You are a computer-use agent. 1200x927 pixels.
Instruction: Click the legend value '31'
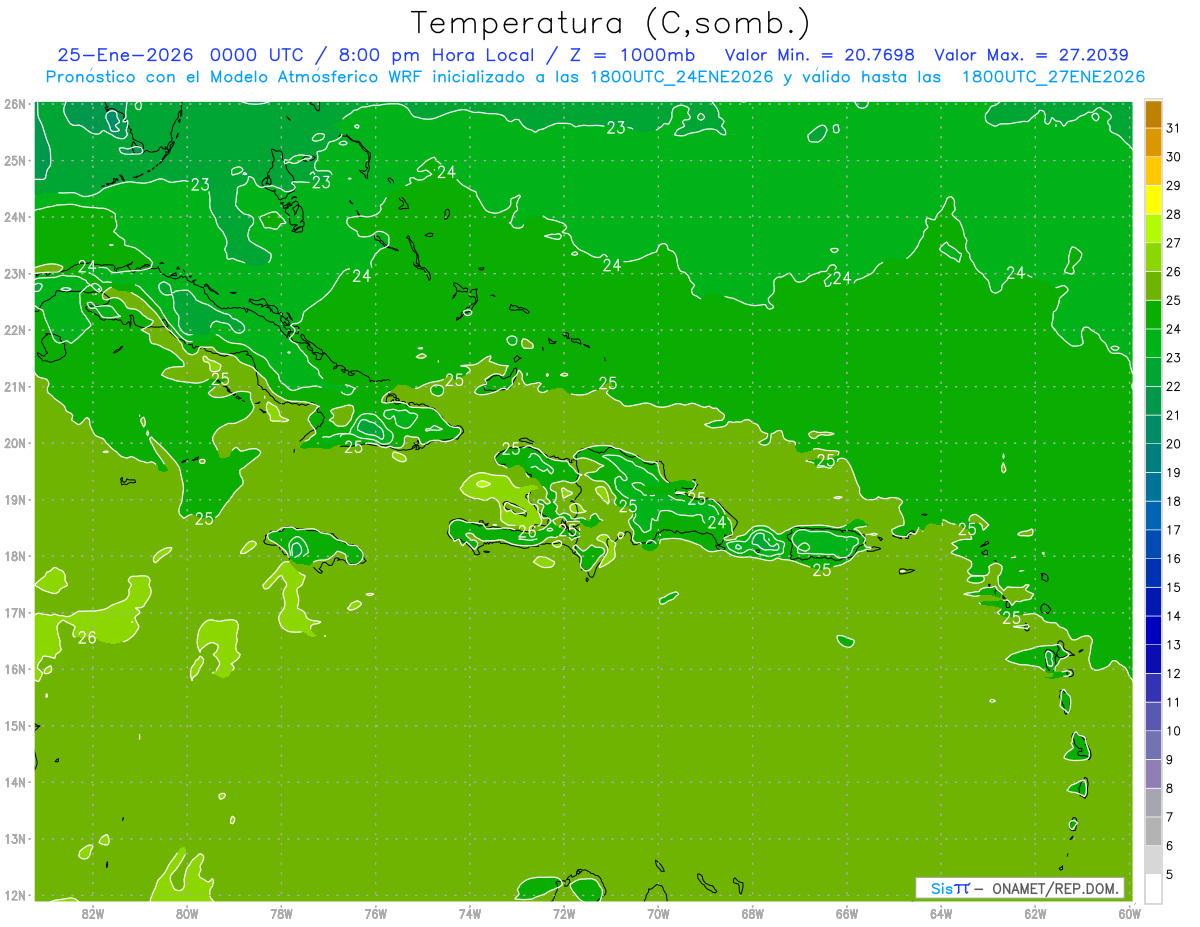click(x=1173, y=128)
